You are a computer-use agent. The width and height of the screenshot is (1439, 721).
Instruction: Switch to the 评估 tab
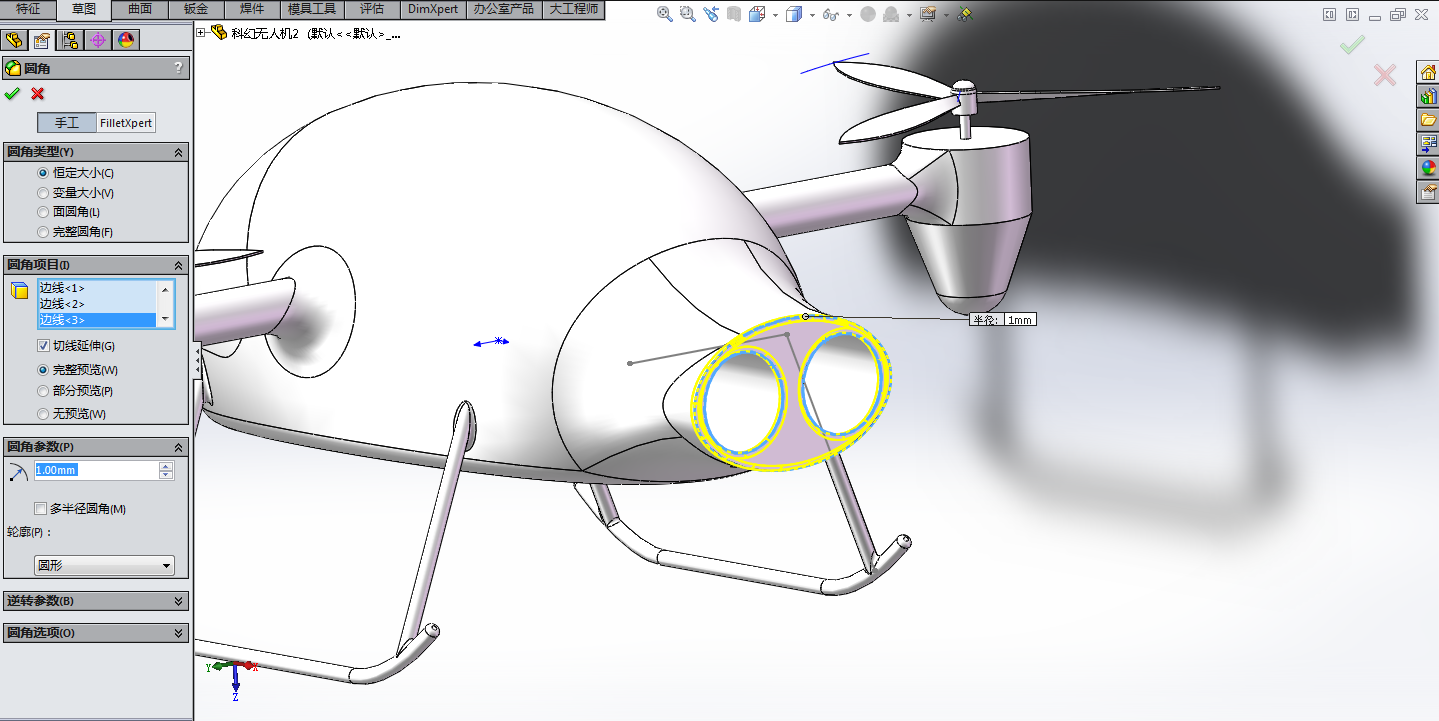[372, 9]
